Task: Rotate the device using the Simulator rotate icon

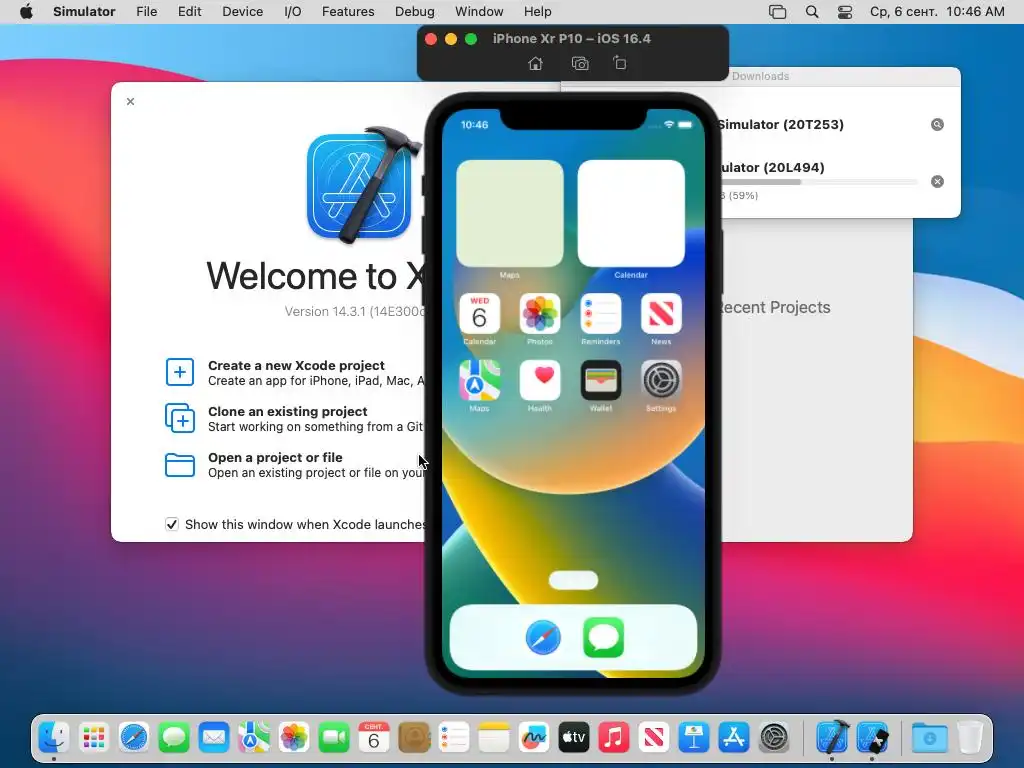Action: tap(620, 63)
